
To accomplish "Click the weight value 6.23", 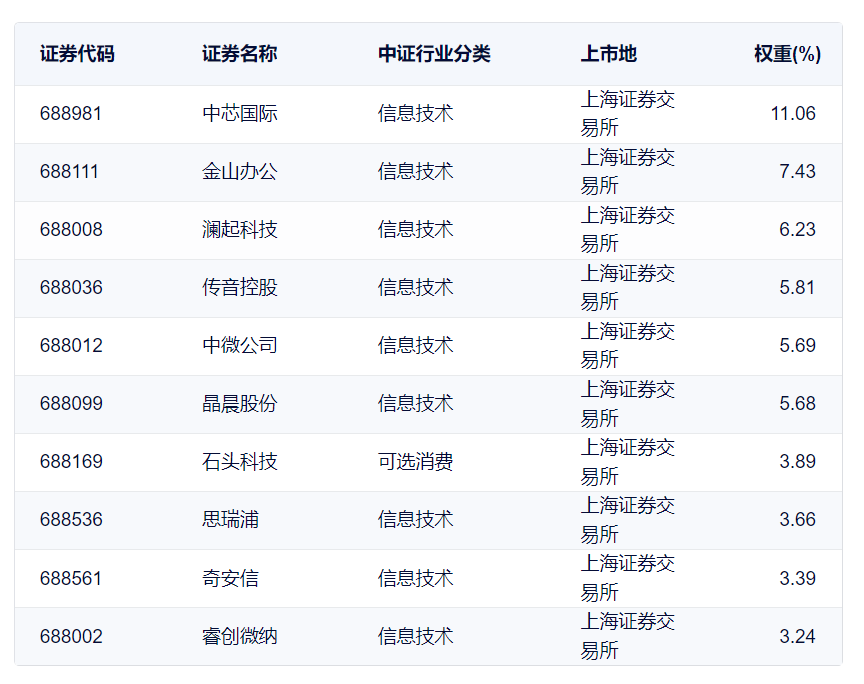I will tap(797, 229).
